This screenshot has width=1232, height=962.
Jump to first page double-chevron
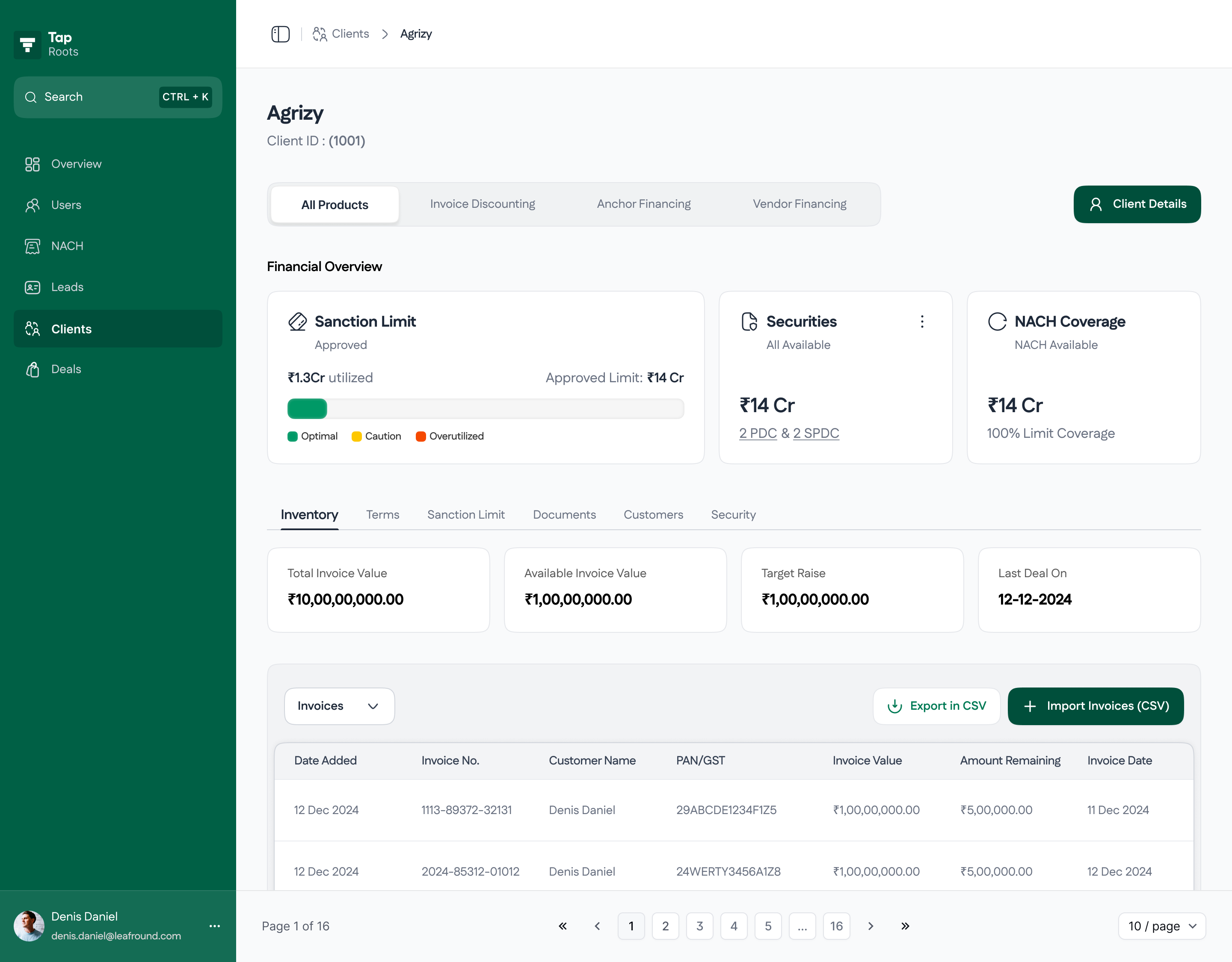563,926
